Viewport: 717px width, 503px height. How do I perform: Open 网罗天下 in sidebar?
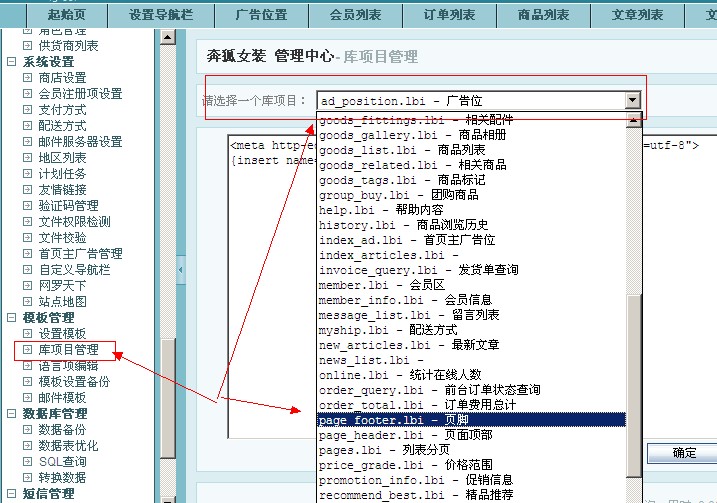point(62,286)
